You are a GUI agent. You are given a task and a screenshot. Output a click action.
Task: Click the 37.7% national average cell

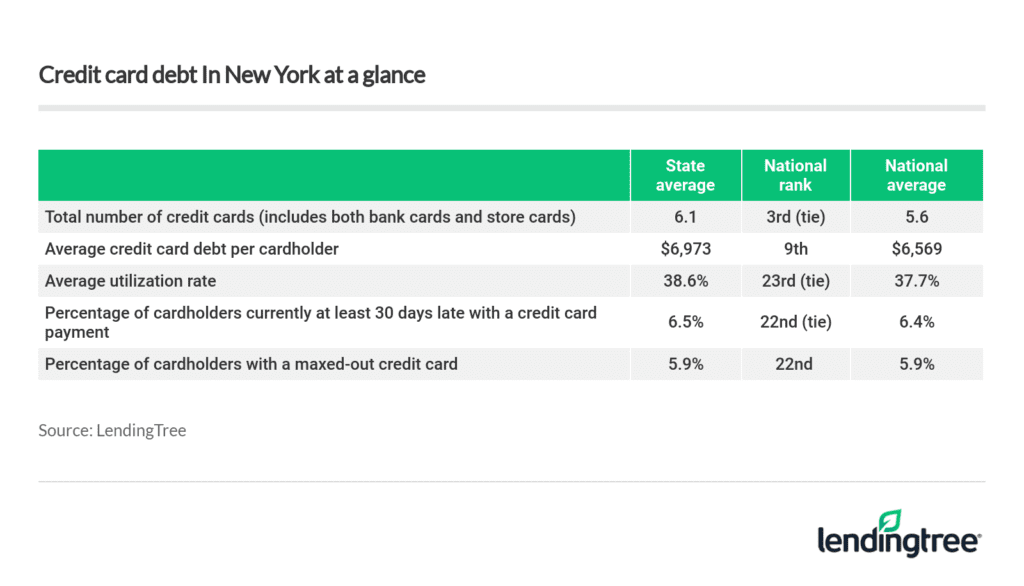(916, 281)
